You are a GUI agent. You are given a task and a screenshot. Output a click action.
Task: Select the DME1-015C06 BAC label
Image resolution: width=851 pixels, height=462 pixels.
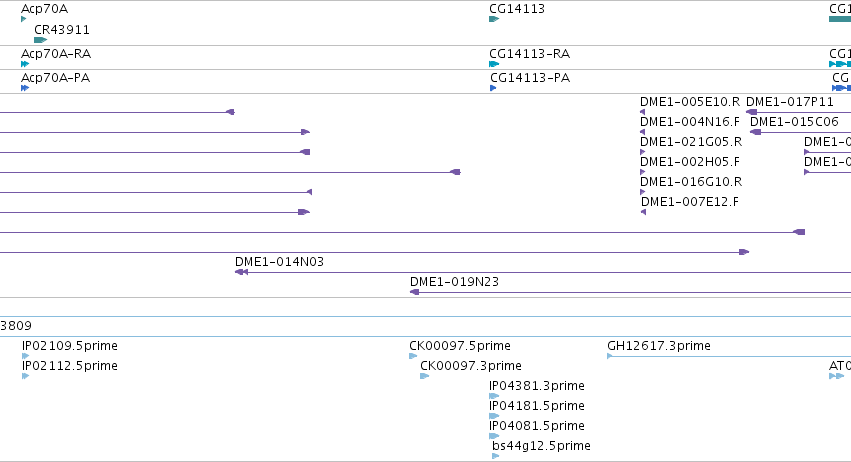tap(794, 122)
